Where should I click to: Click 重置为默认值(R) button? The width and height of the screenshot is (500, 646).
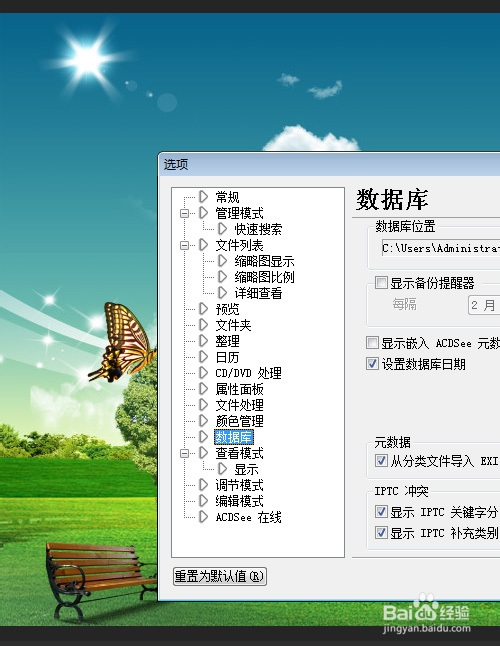[x=220, y=576]
